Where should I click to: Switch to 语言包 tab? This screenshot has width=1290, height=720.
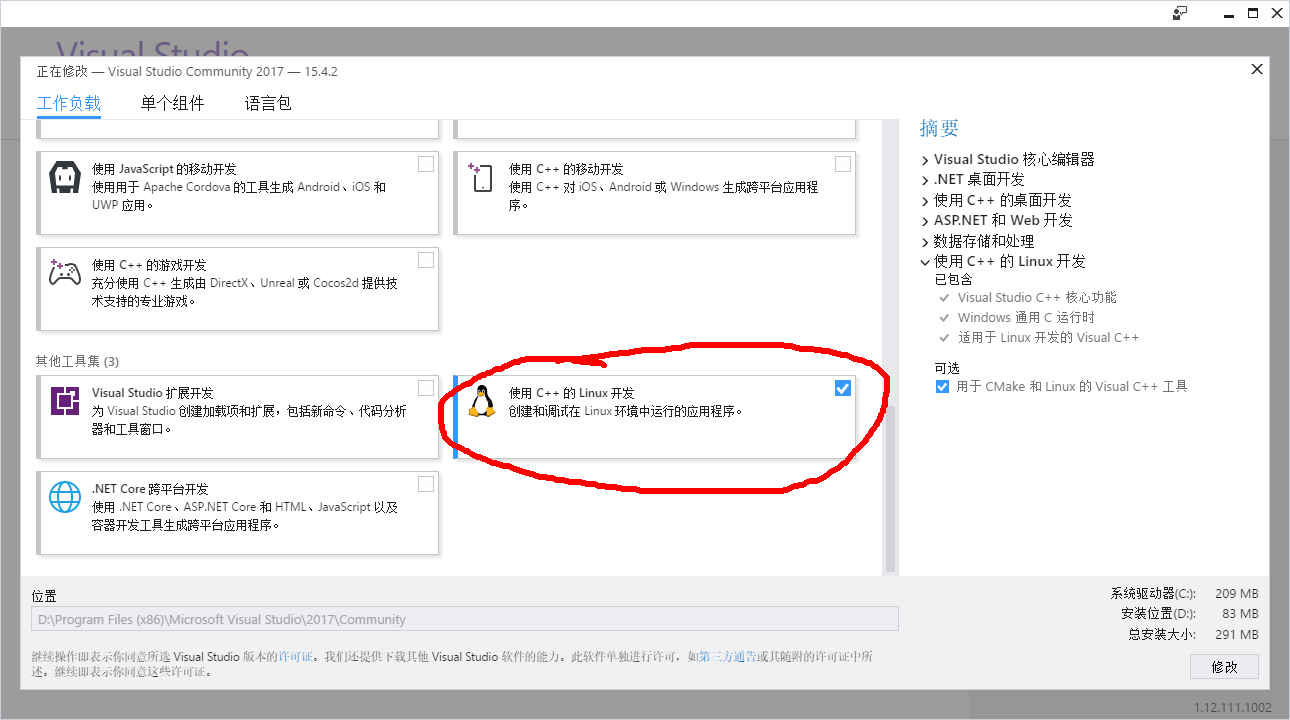(268, 103)
